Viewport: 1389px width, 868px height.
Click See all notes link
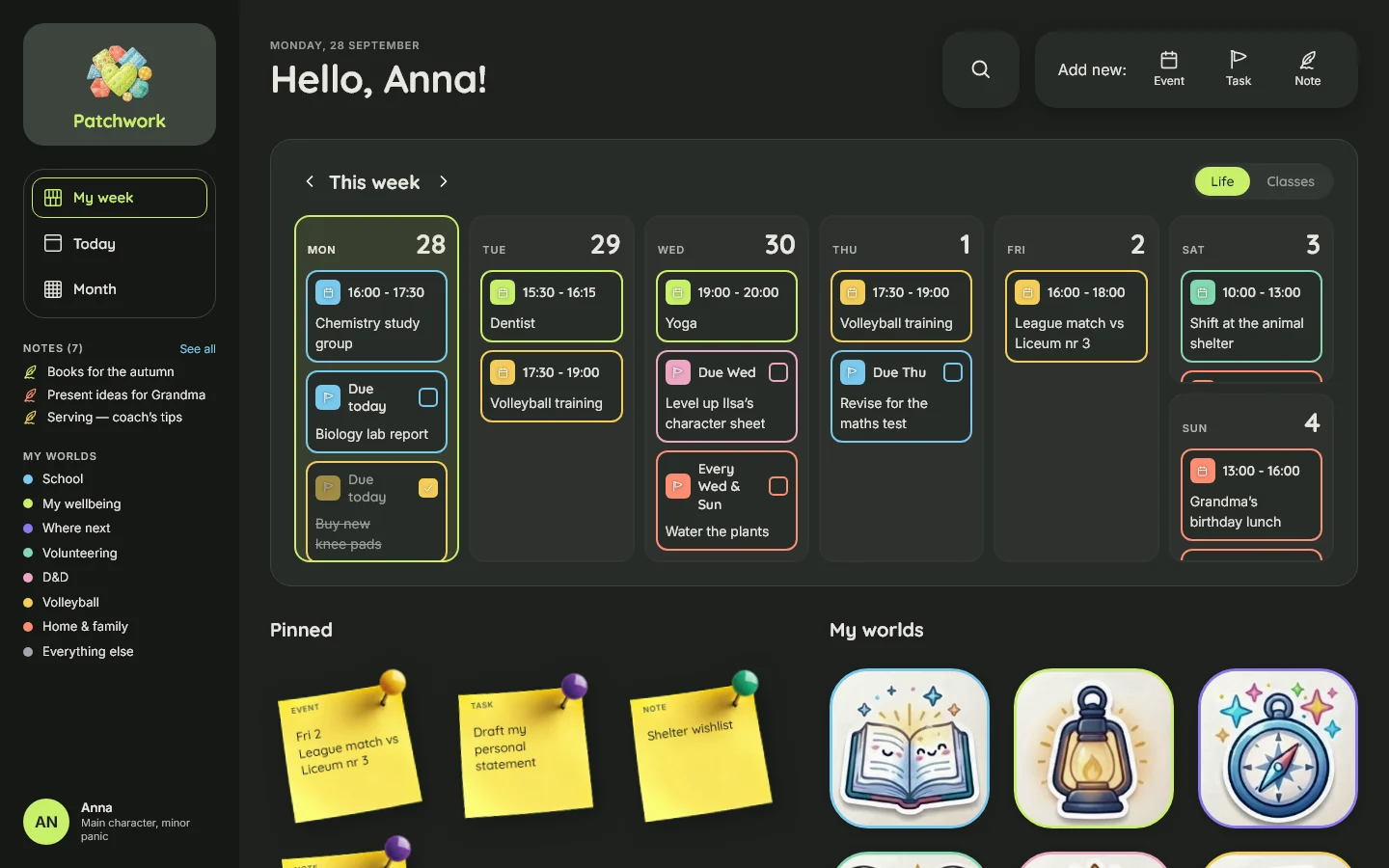198,349
